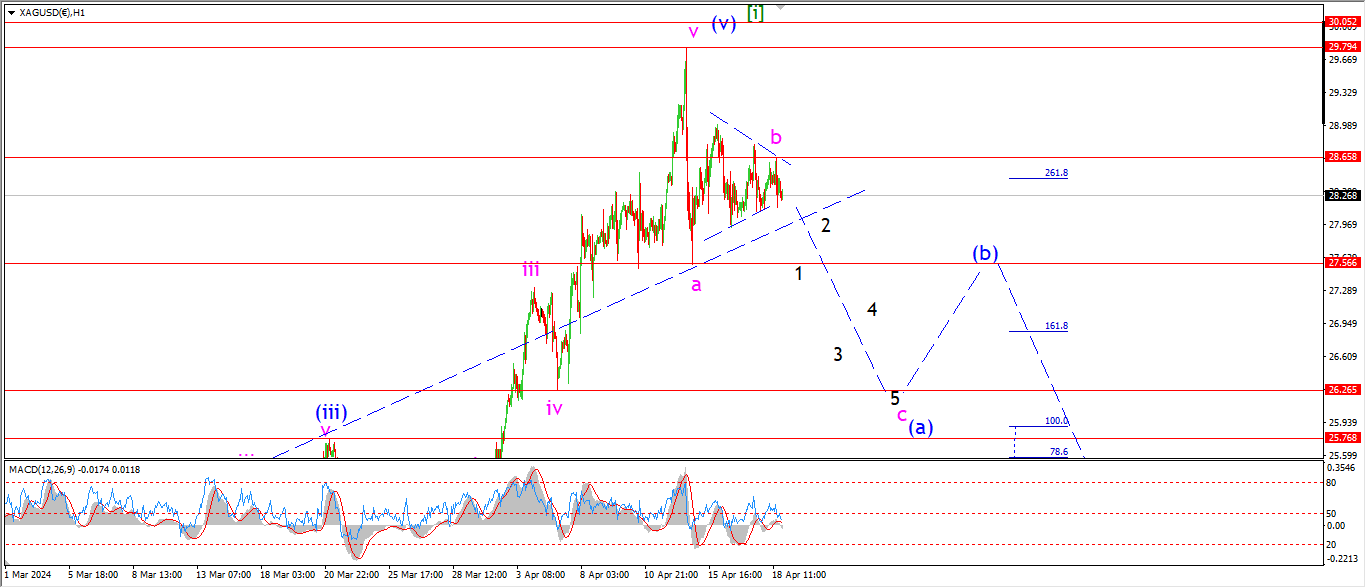
Task: Click the 29.794 red price label
Action: point(1341,47)
